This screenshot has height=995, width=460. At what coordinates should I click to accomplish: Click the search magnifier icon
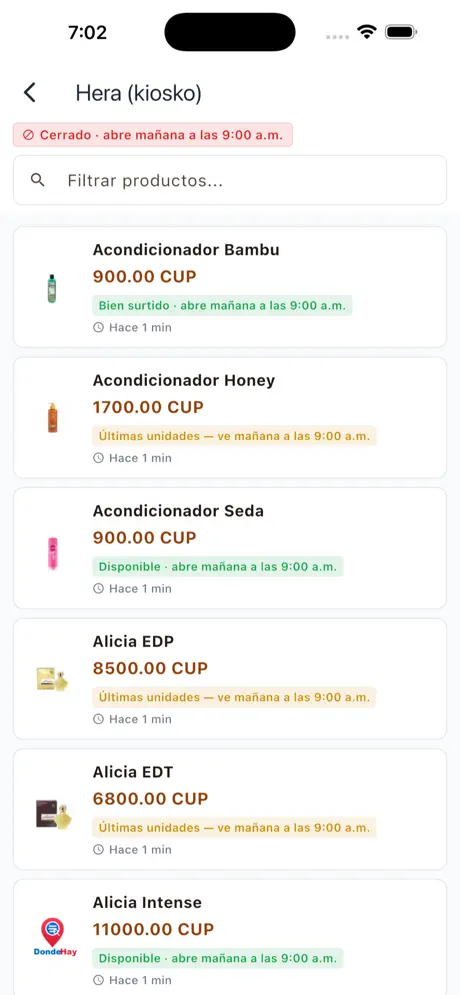(x=38, y=180)
